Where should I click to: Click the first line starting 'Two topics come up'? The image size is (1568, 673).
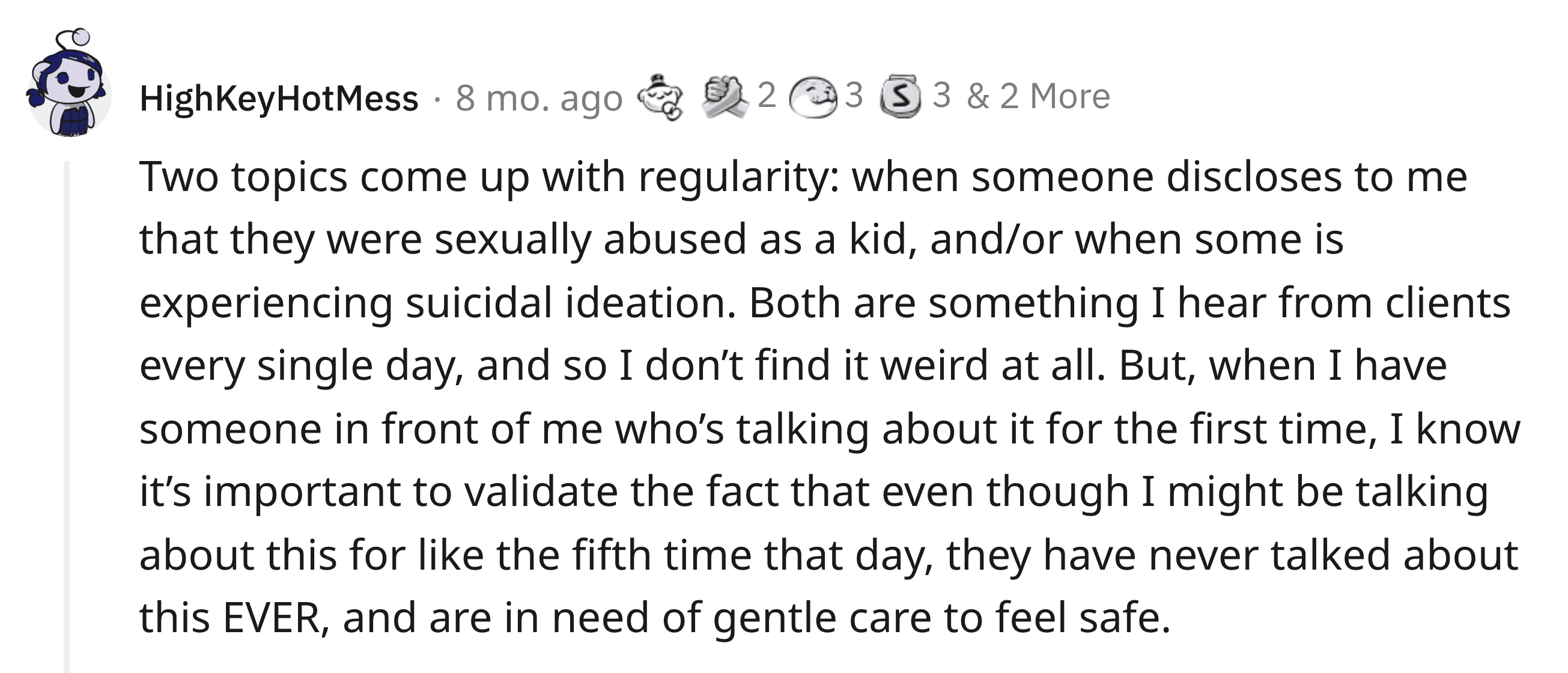click(x=803, y=178)
